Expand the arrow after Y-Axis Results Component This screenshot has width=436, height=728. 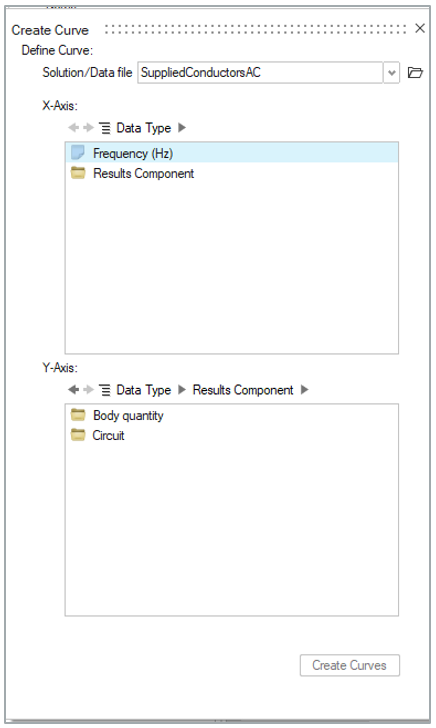305,390
